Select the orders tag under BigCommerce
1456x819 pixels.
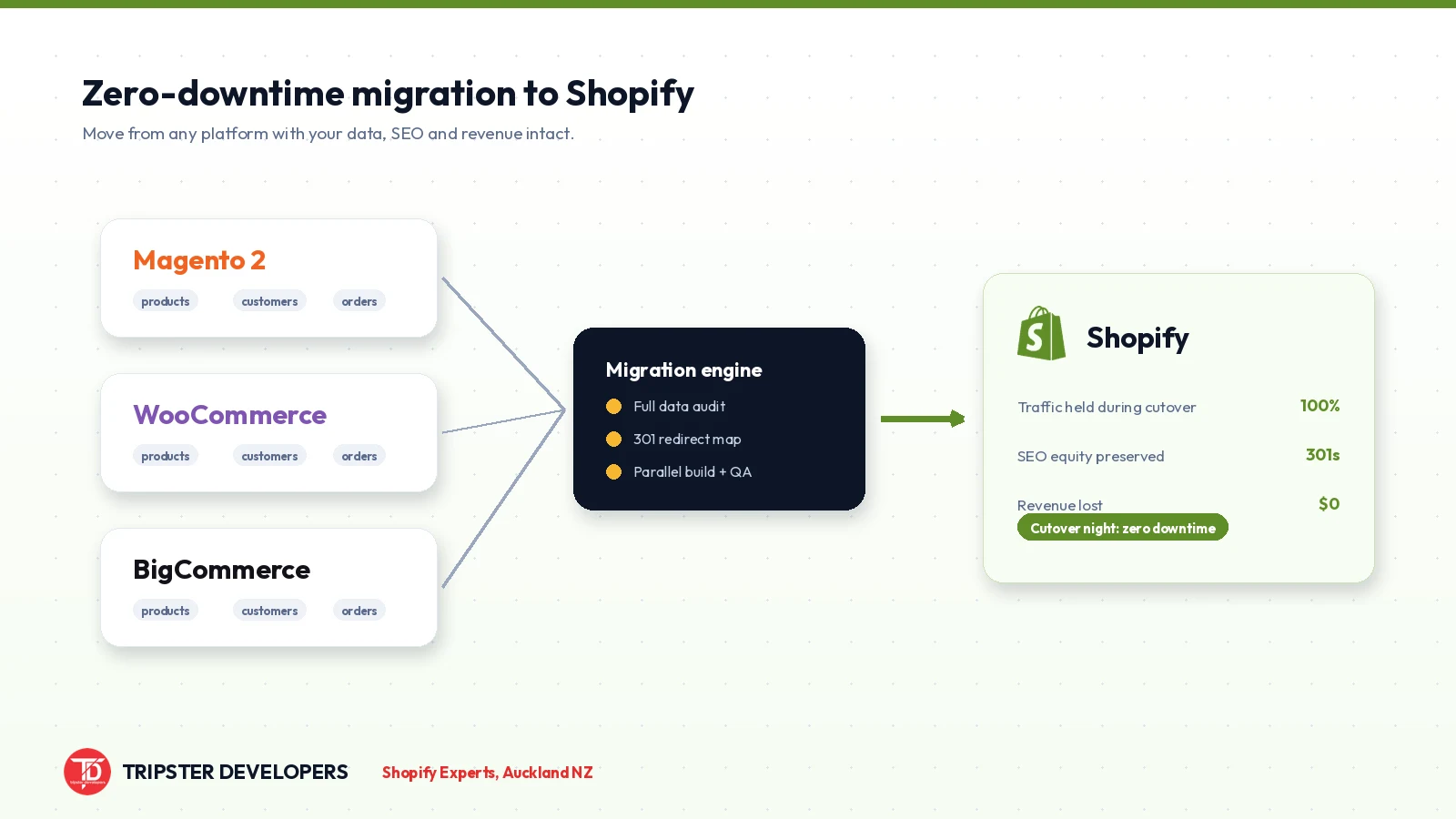pyautogui.click(x=359, y=611)
